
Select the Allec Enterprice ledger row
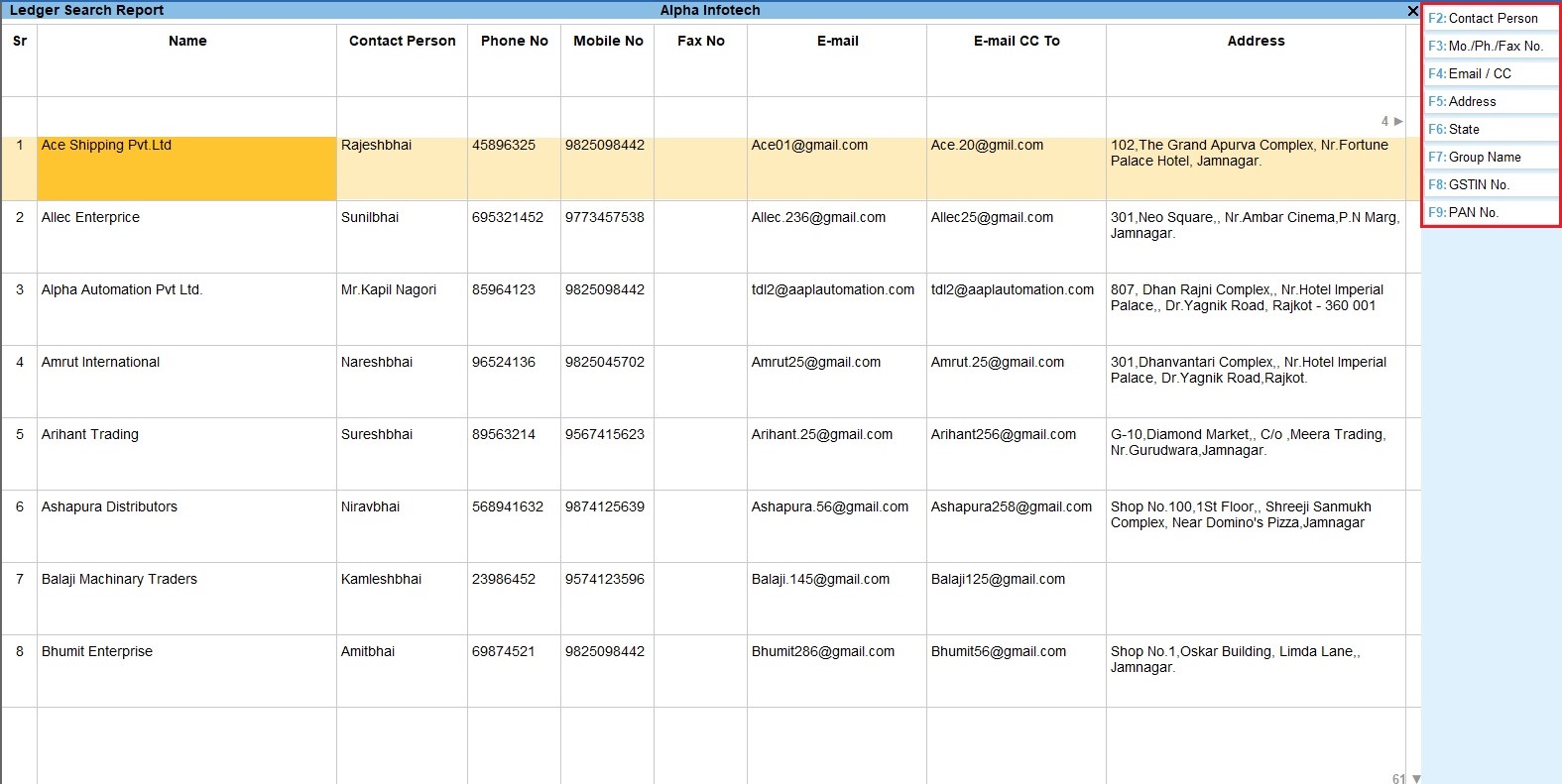(90, 217)
